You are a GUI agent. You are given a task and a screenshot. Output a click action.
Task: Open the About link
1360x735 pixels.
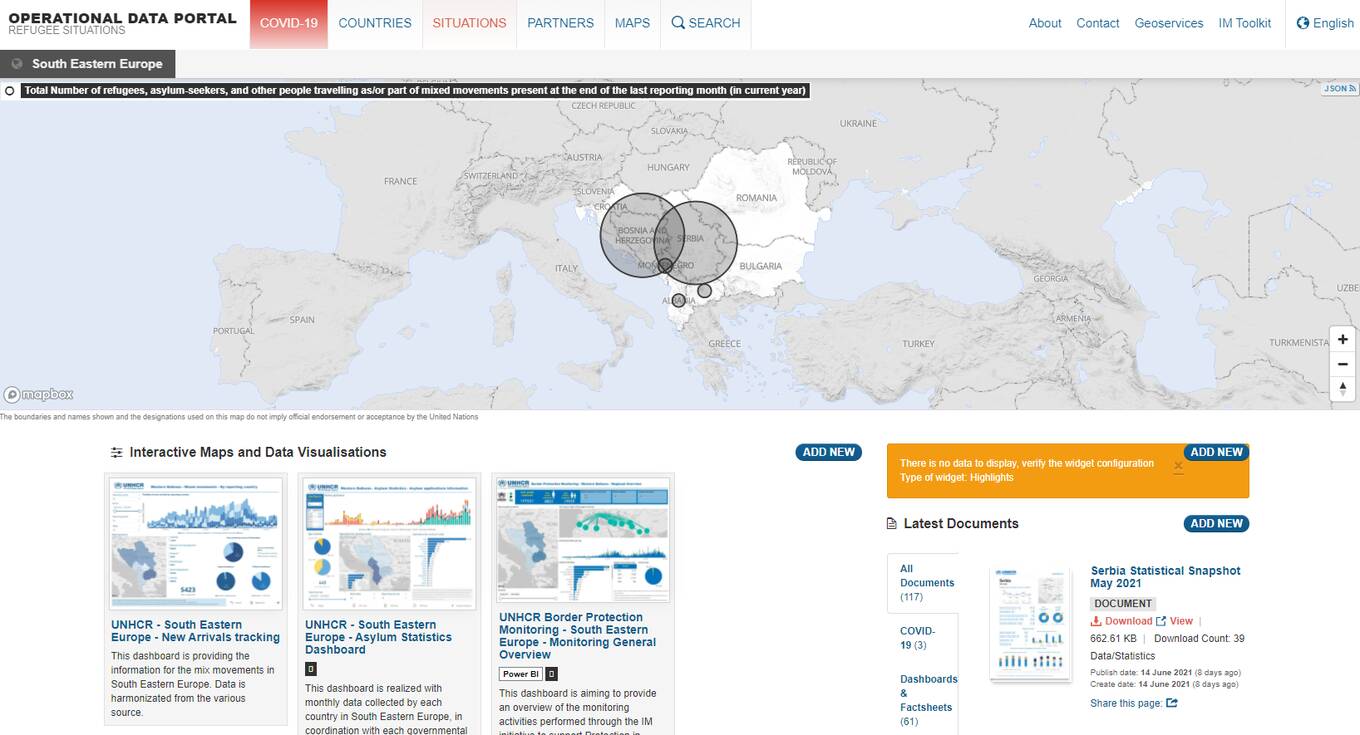(1045, 23)
